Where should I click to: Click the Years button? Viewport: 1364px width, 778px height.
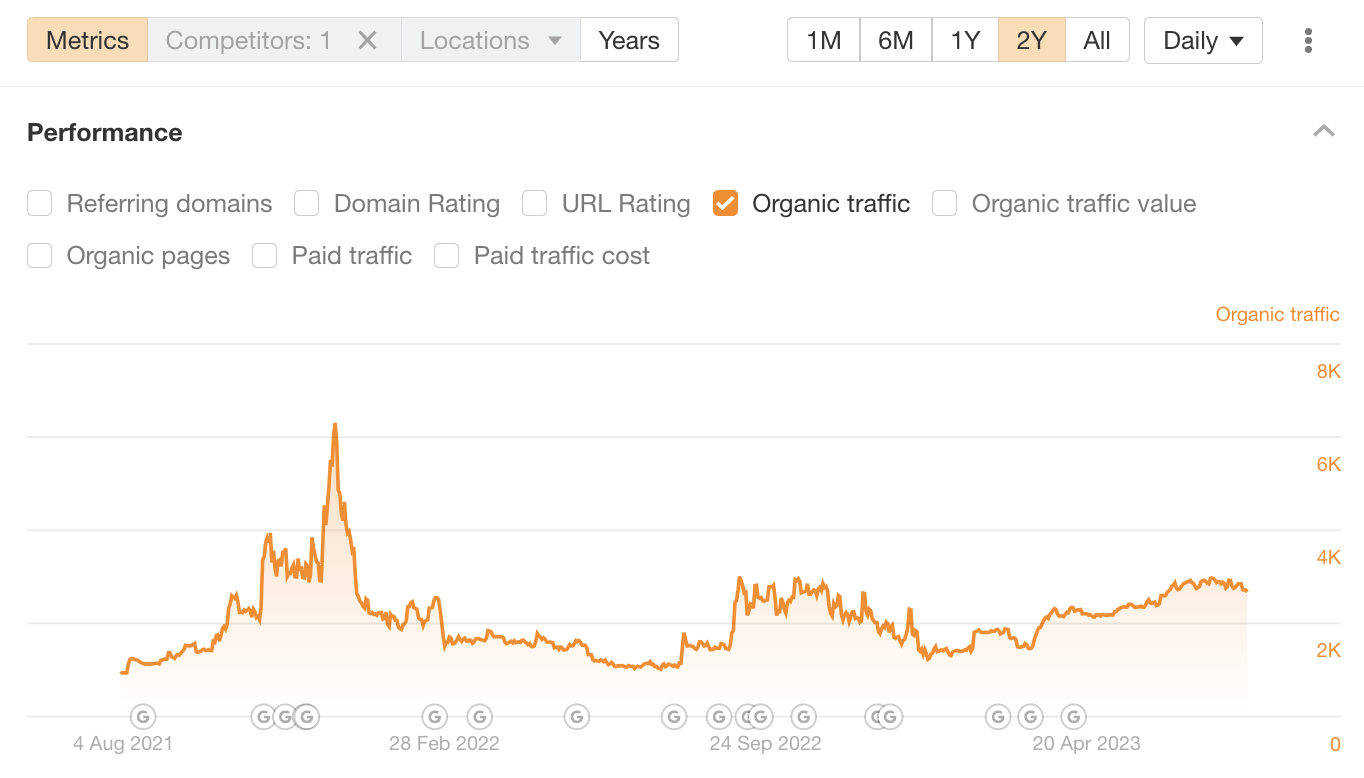pyautogui.click(x=629, y=40)
